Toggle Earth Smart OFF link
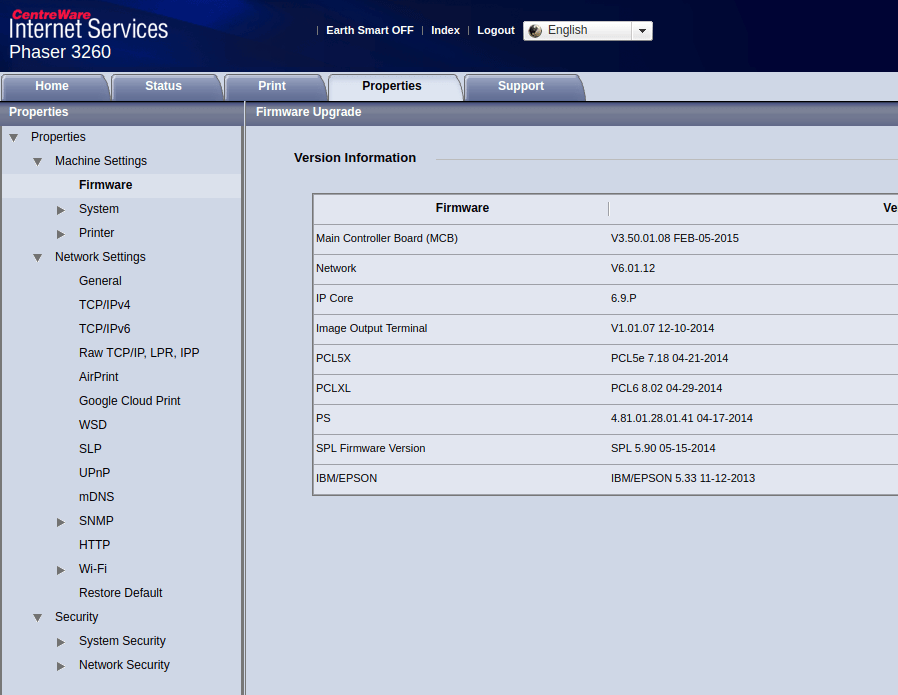898x695 pixels. click(370, 30)
